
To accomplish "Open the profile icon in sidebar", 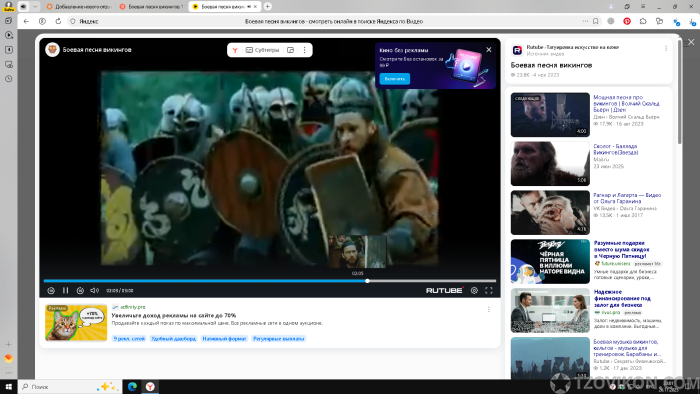I will pyautogui.click(x=8, y=6).
